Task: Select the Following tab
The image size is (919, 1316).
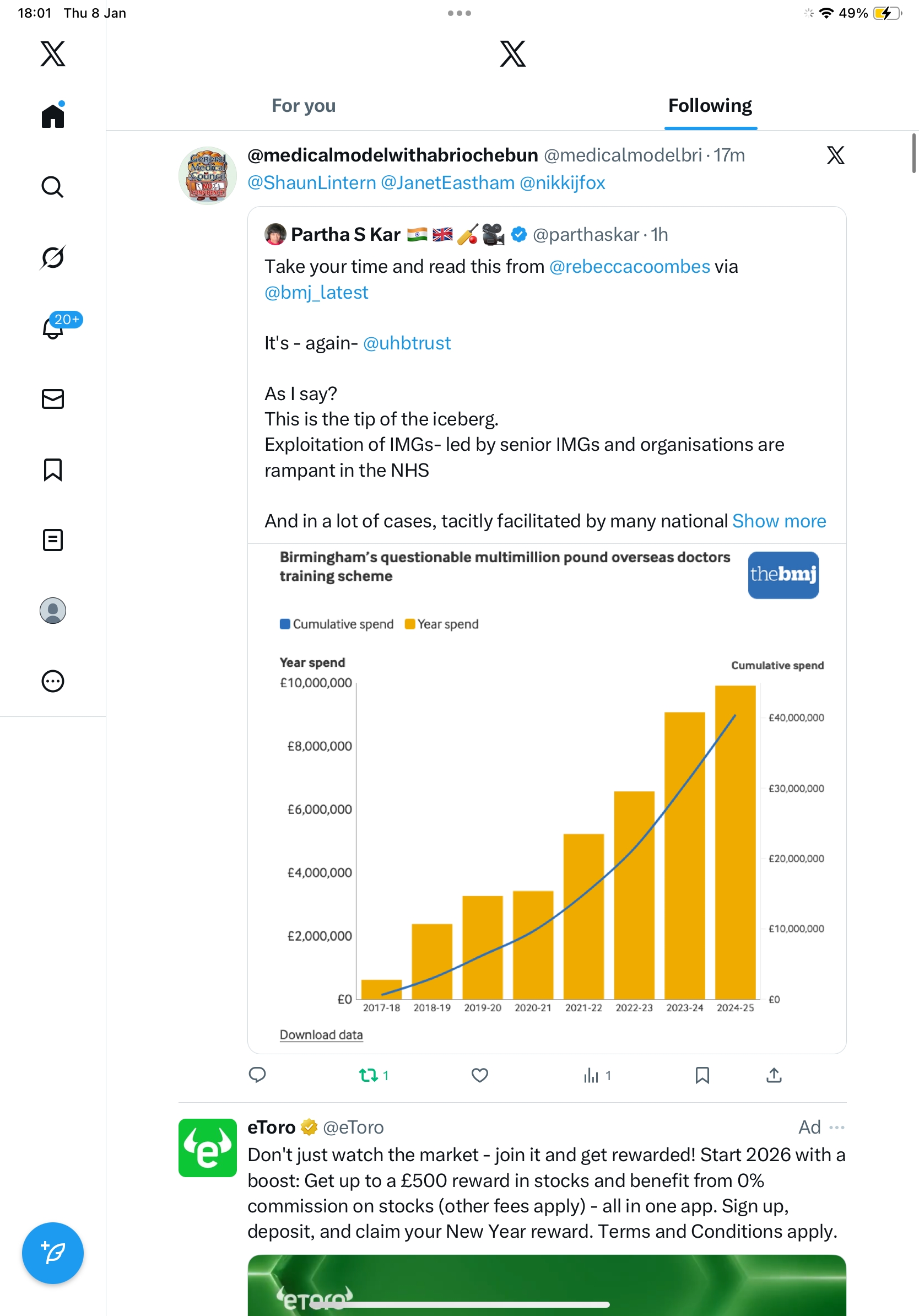Action: click(710, 106)
